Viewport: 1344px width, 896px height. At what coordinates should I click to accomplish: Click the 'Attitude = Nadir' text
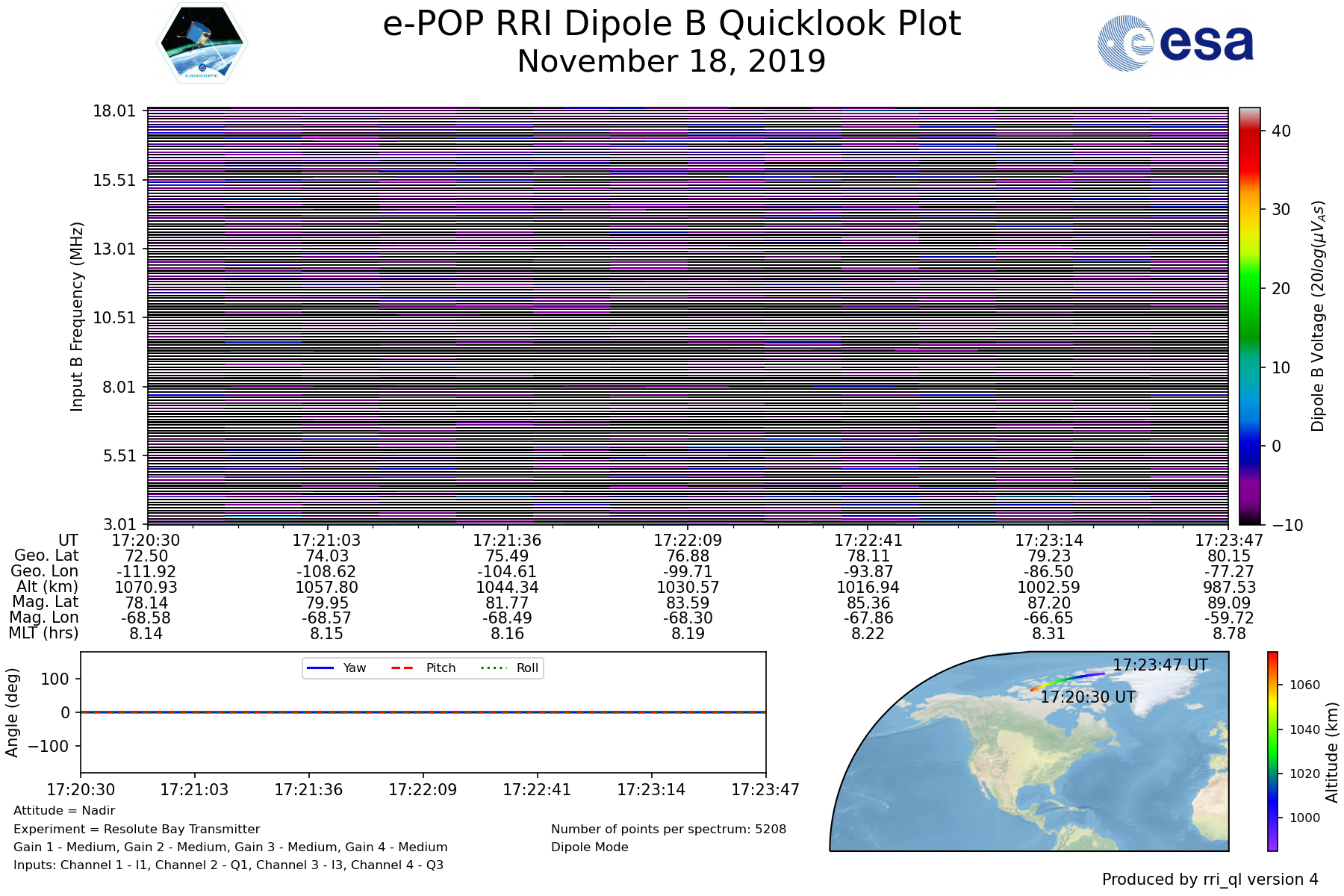(64, 810)
